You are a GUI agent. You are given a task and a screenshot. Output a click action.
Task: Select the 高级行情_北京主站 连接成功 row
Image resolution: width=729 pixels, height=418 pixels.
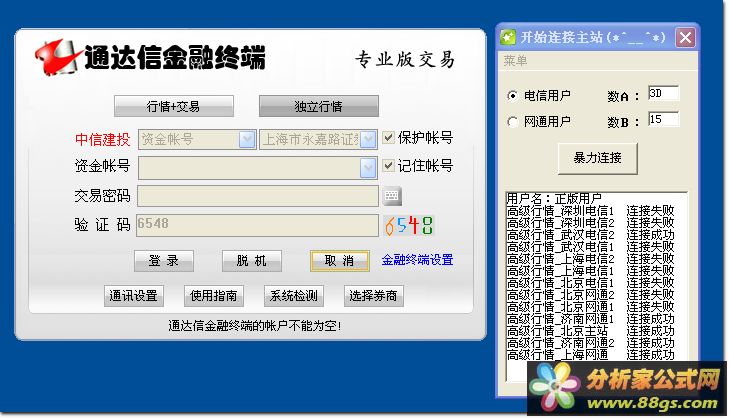point(590,331)
